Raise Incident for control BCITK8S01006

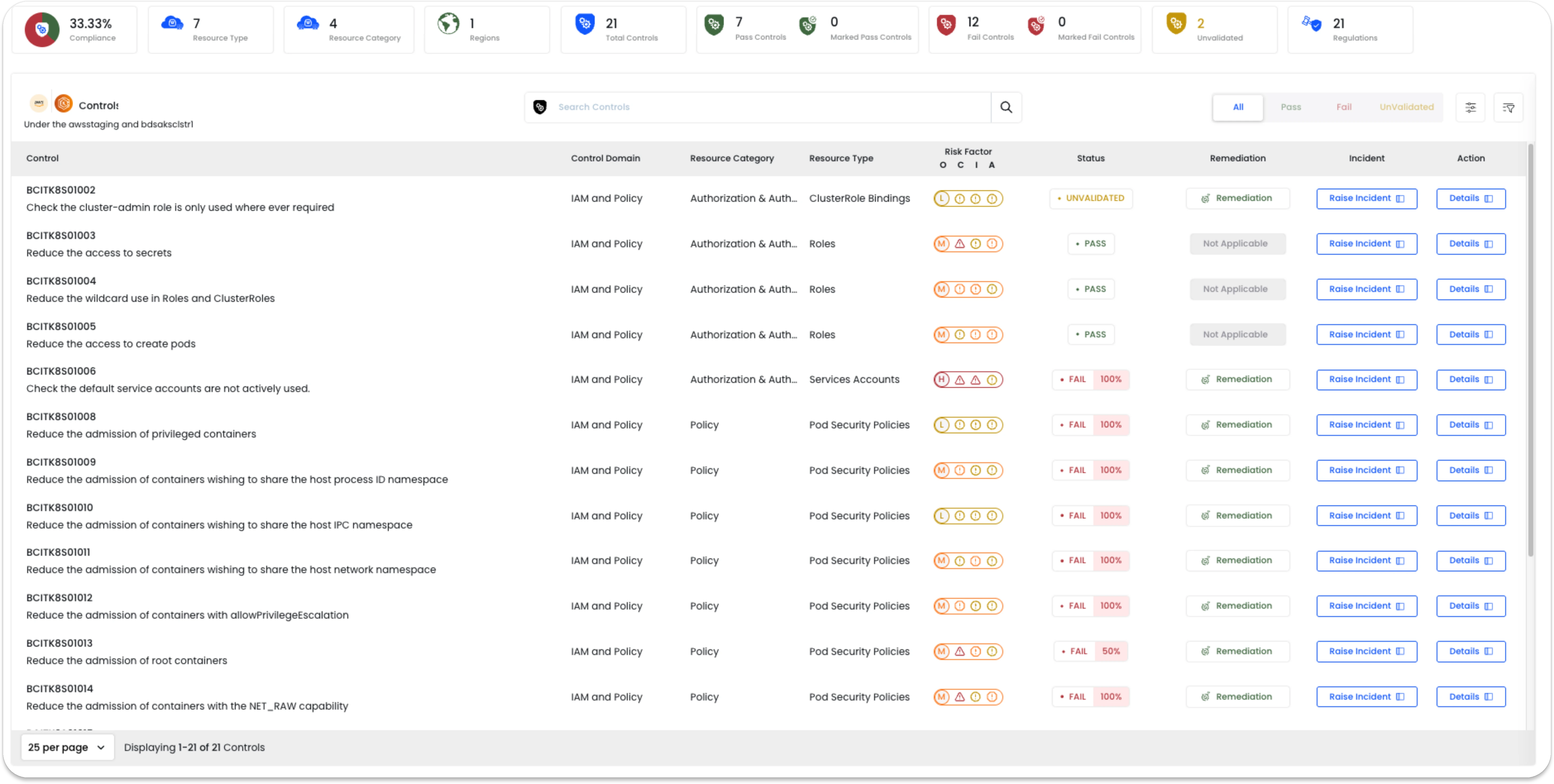click(x=1366, y=379)
